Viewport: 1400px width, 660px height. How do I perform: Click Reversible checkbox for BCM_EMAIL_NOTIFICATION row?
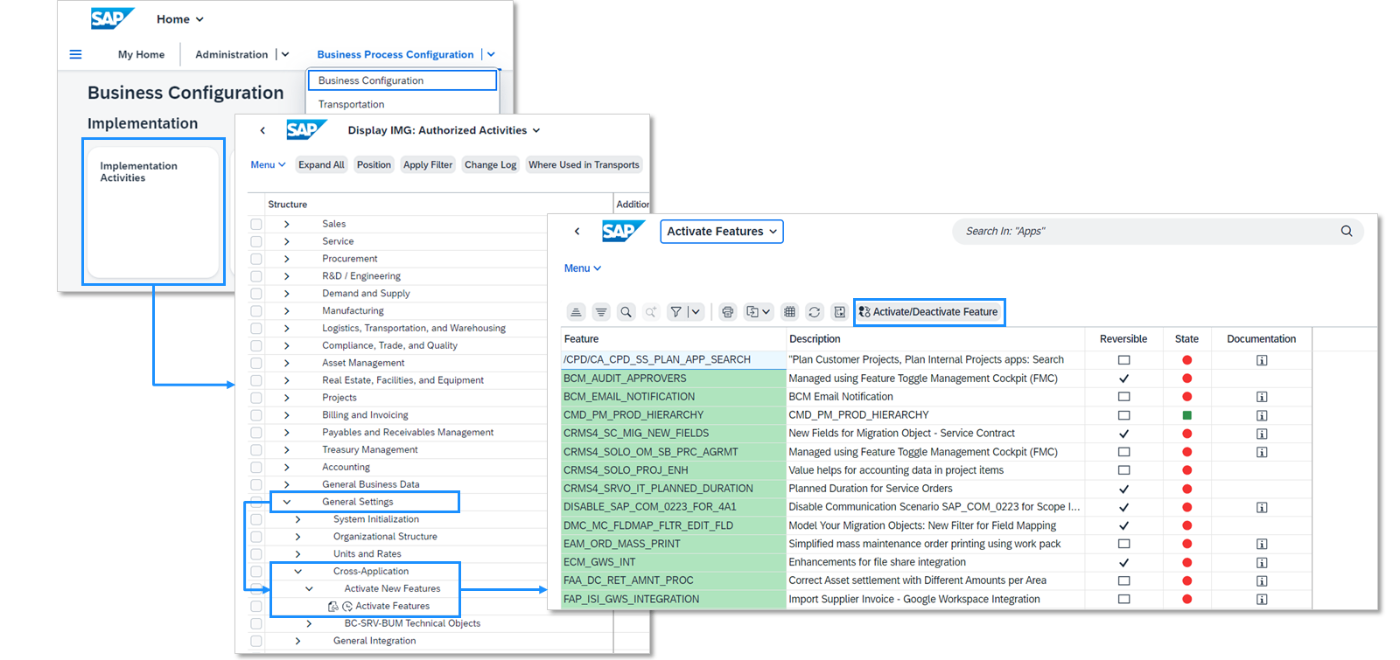click(x=1124, y=397)
